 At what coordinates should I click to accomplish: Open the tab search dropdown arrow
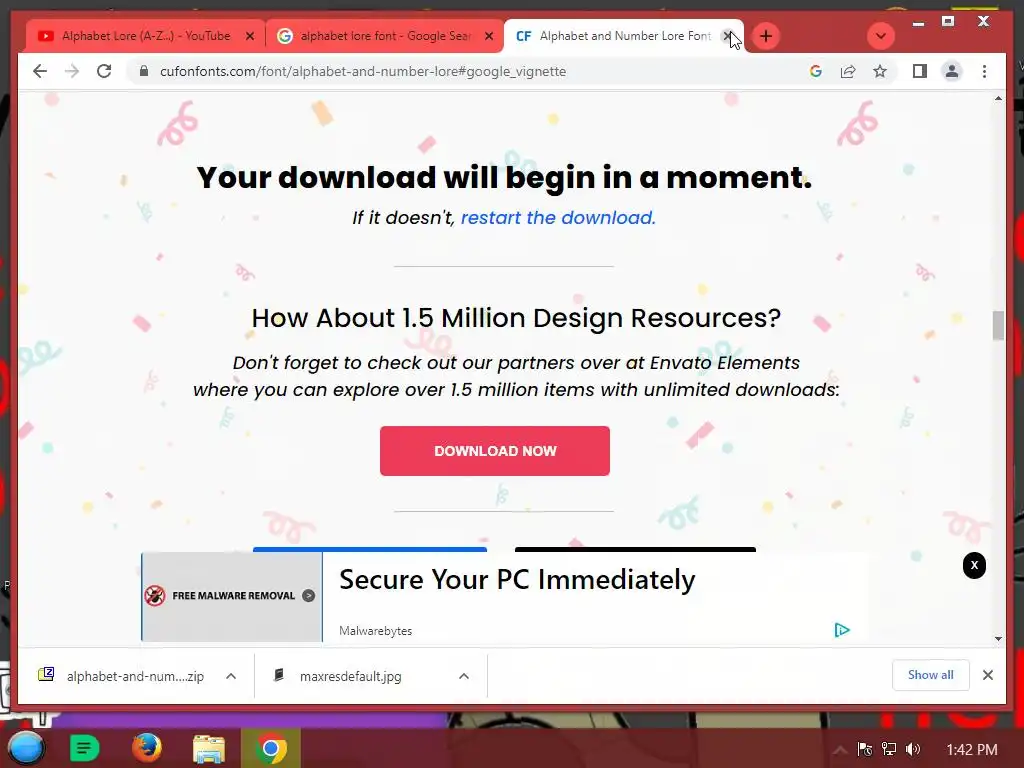point(880,36)
